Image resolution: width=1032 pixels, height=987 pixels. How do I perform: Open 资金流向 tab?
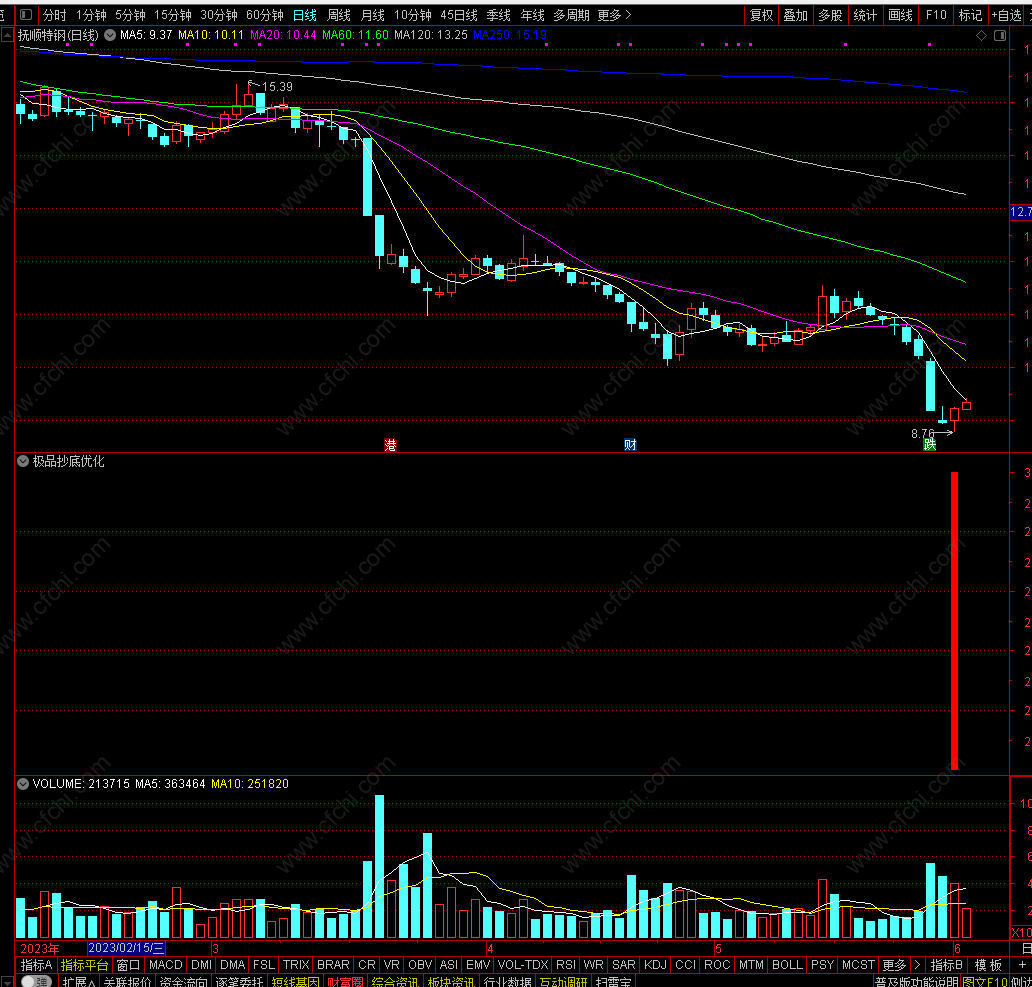pos(184,981)
